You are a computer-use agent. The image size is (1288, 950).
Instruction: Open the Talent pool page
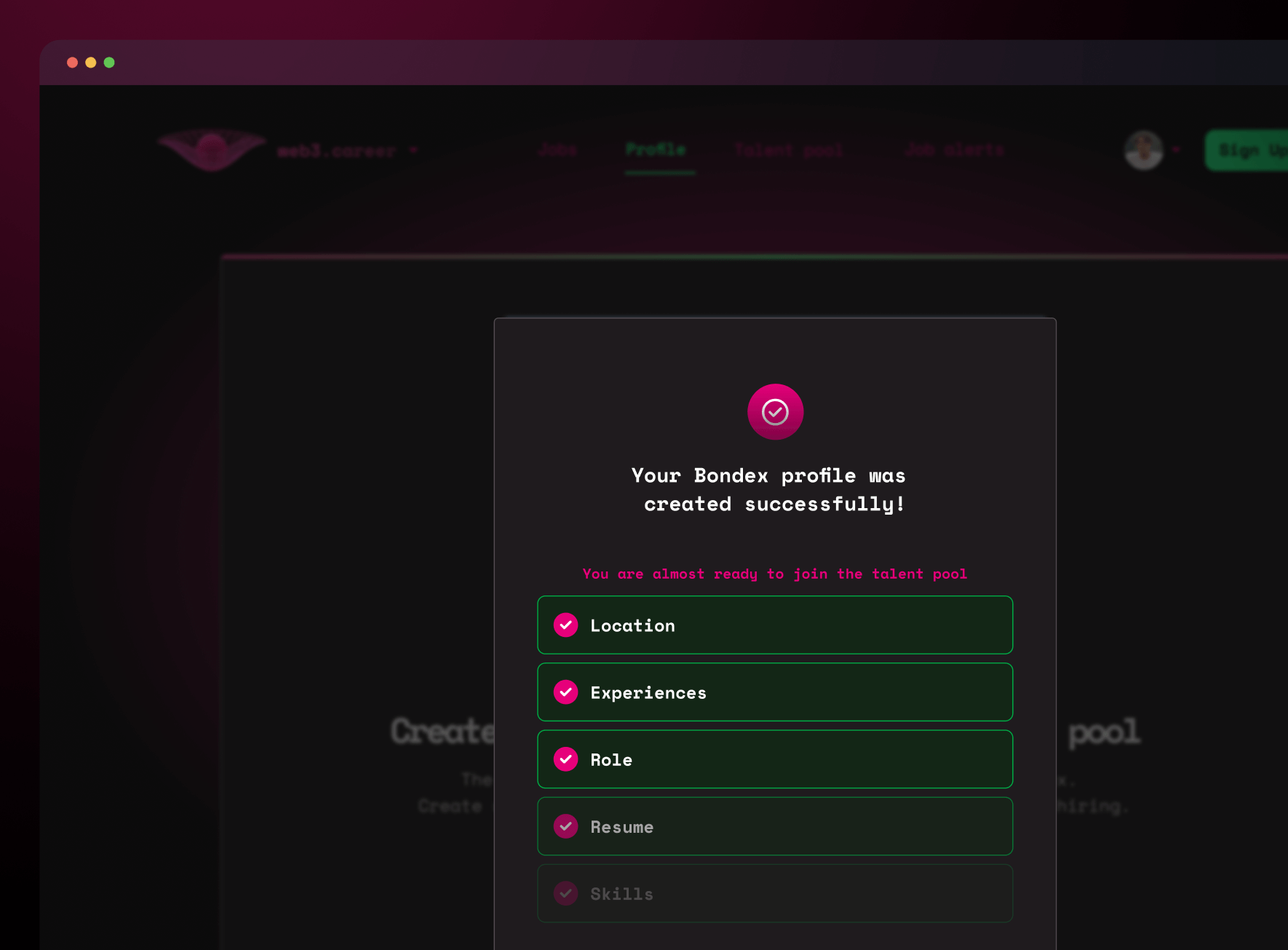tap(789, 150)
